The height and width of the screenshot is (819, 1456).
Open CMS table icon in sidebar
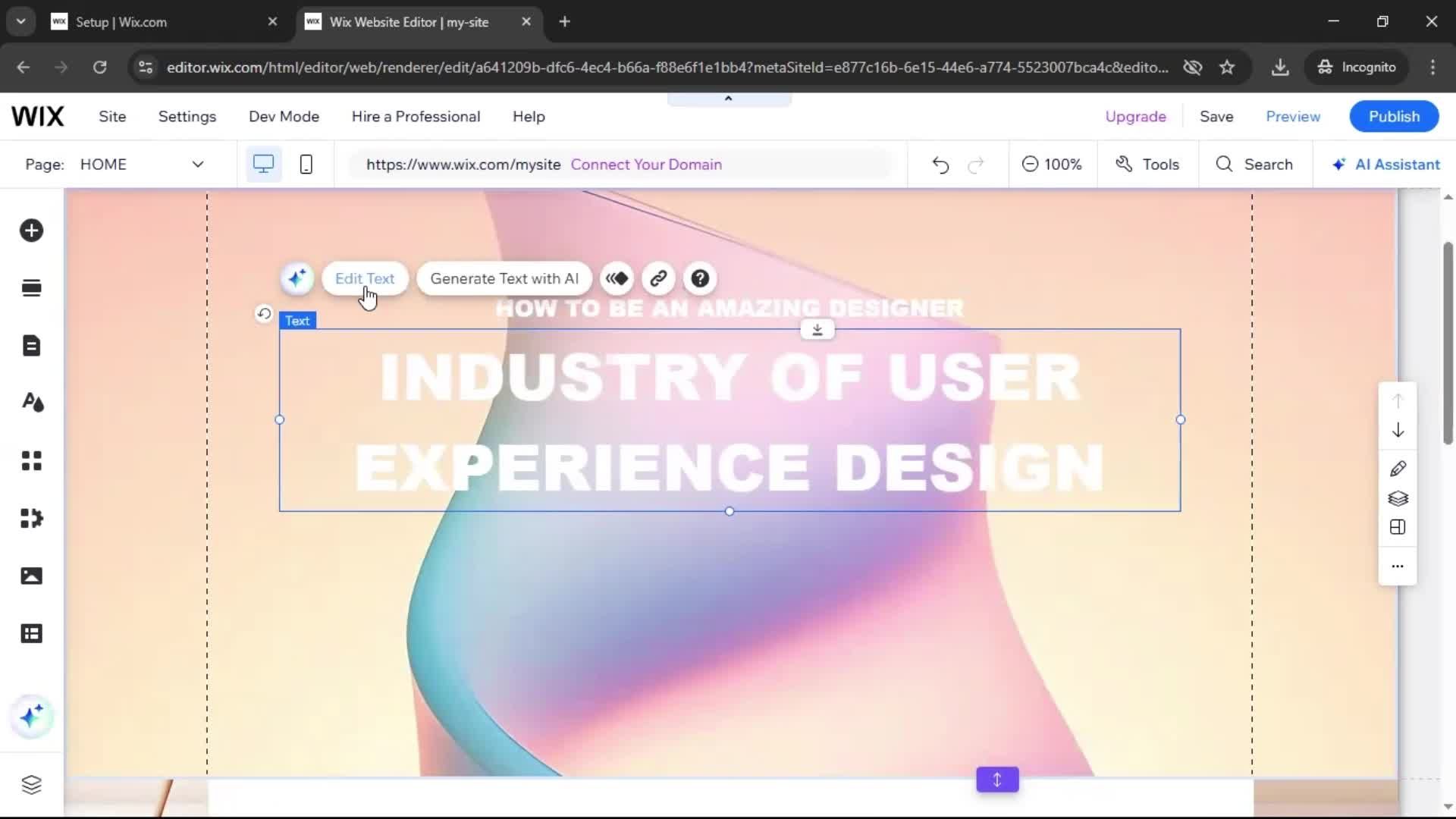31,633
